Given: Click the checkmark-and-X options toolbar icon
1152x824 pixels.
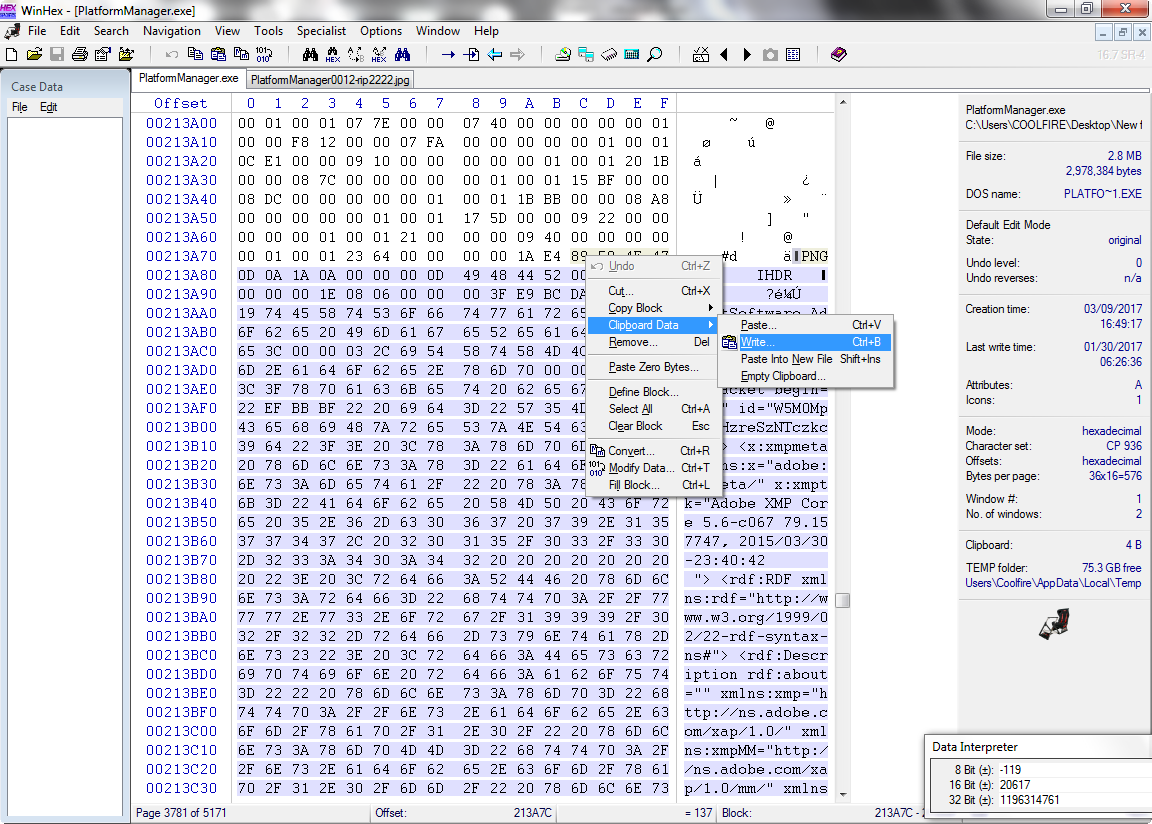Looking at the screenshot, I should 701,54.
